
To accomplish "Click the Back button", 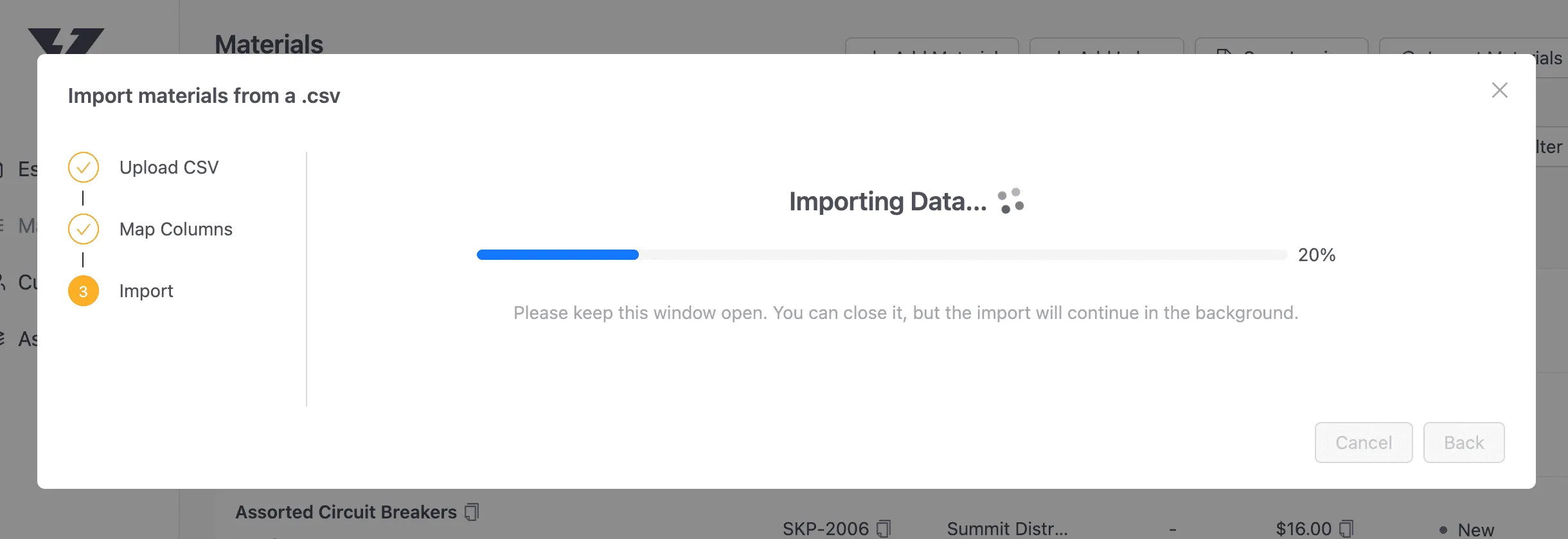I will point(1463,443).
